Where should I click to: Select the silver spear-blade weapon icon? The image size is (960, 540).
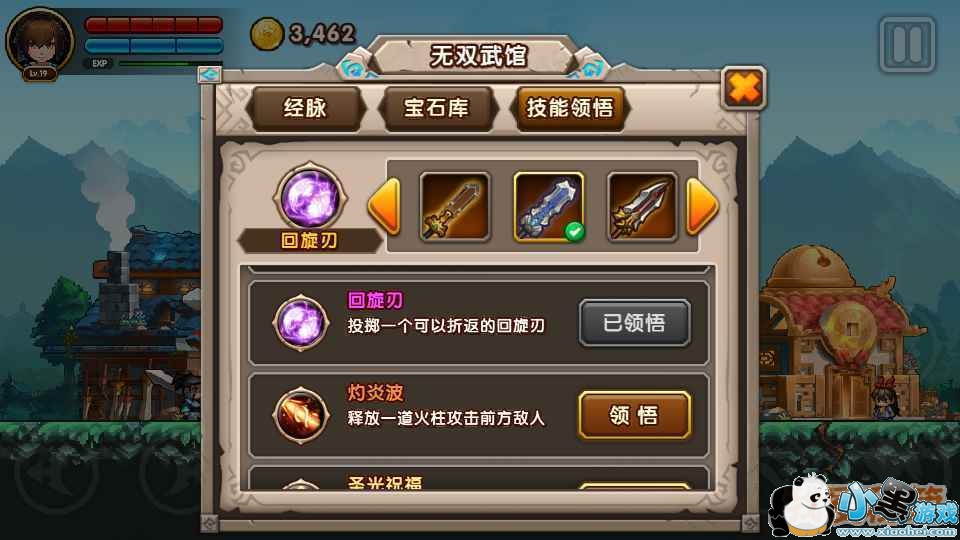click(642, 207)
